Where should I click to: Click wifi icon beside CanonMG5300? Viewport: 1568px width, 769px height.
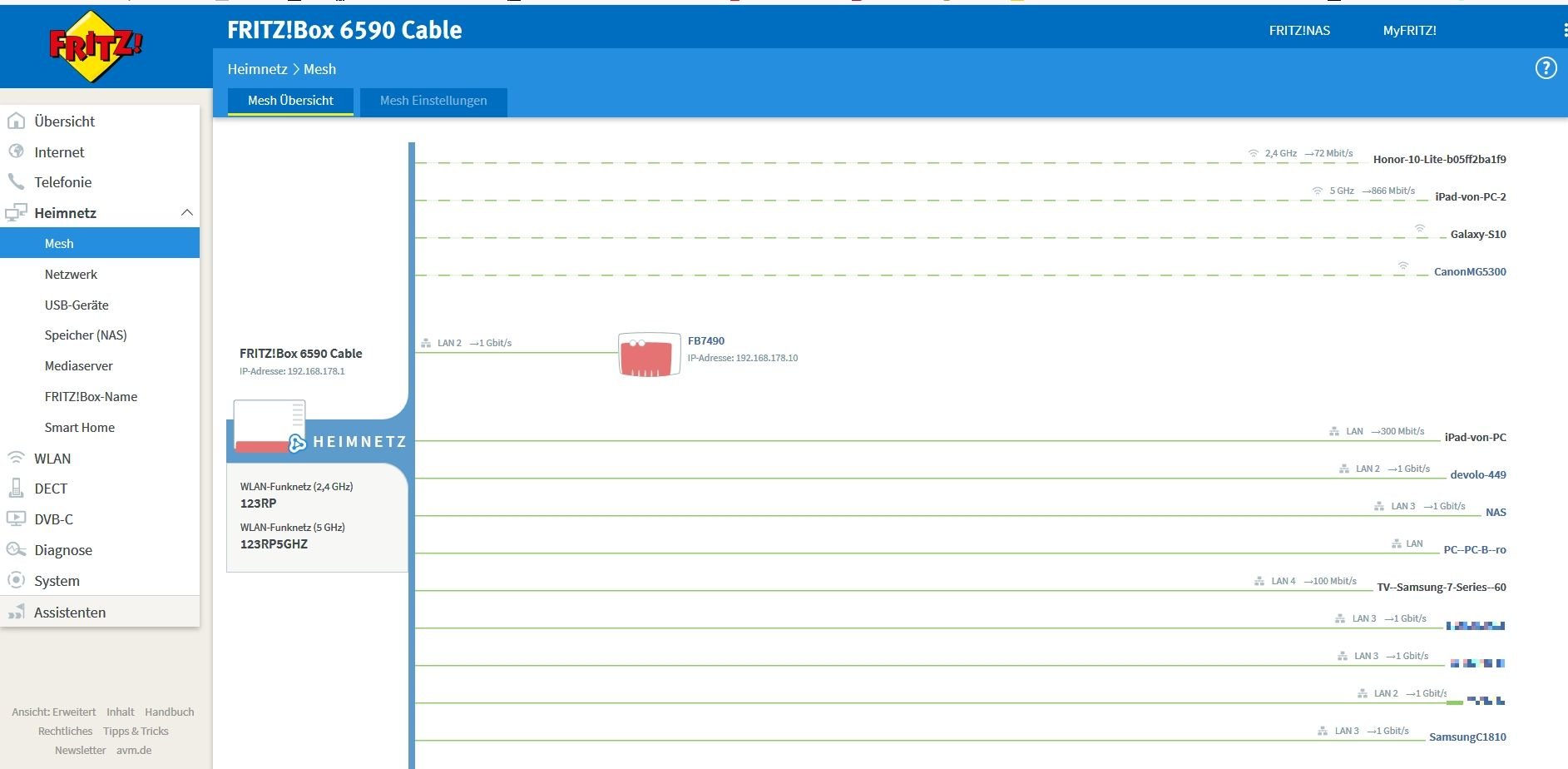(1403, 265)
